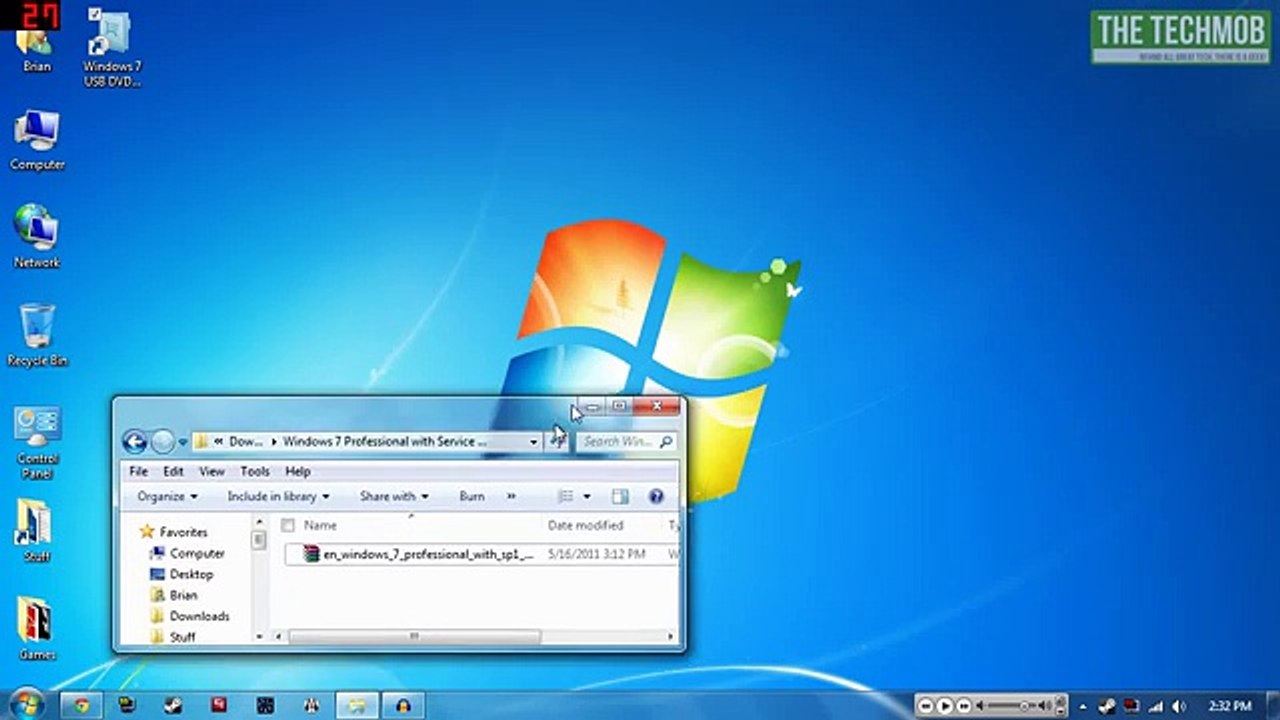
Task: Change the view with the view-mode icon
Action: (x=566, y=496)
